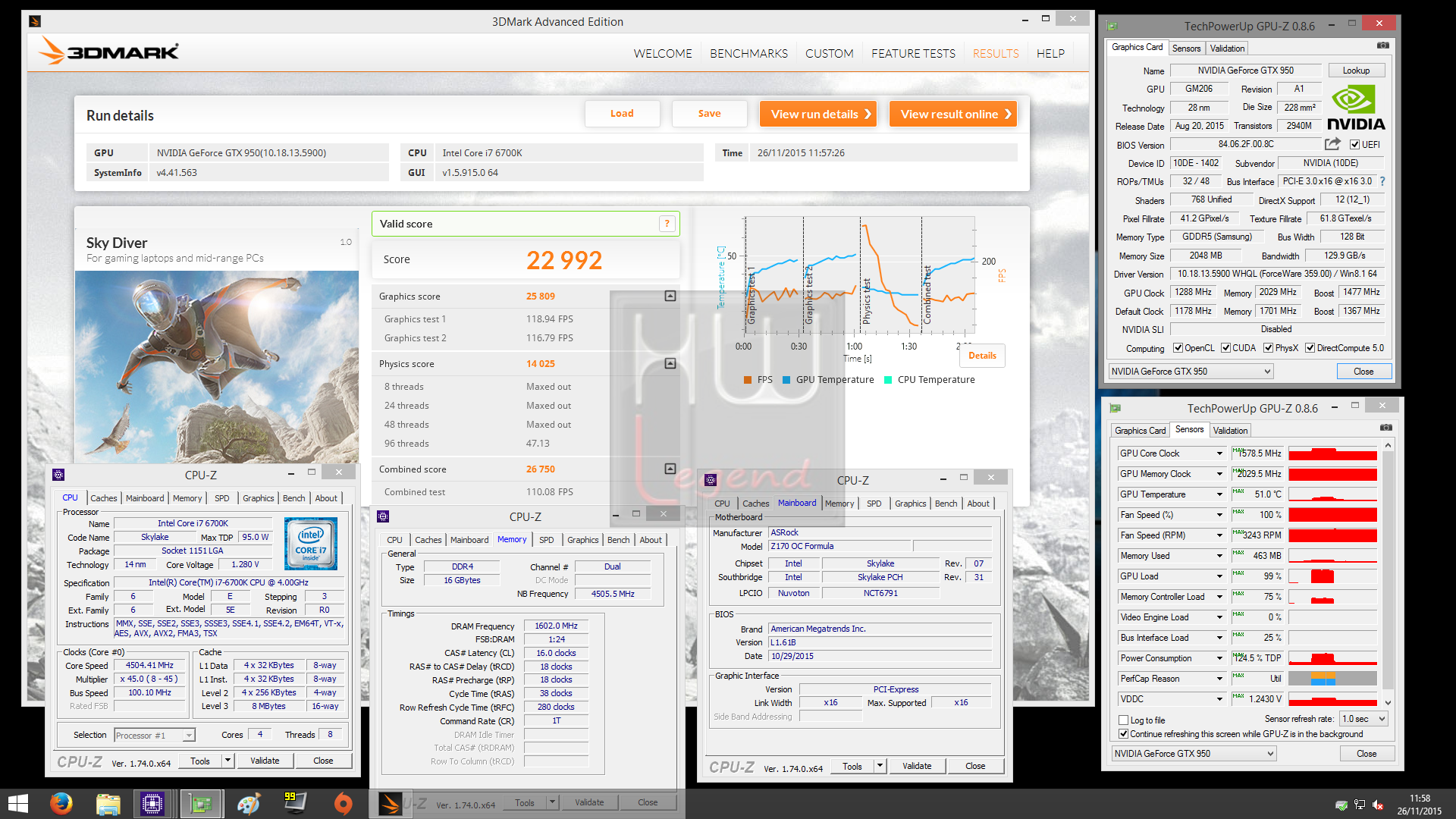The height and width of the screenshot is (819, 1456).
Task: Click camera icon in GPU-Z Sensors window
Action: (1386, 428)
